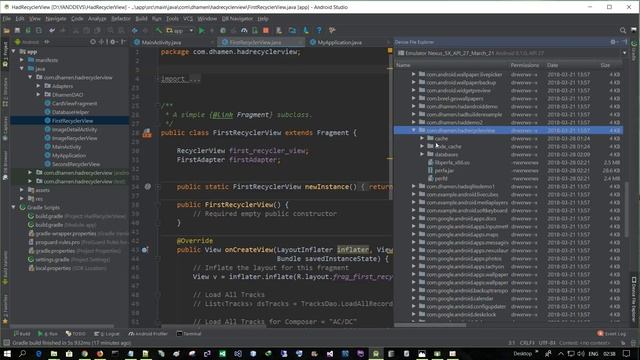Screen dimensions: 640x360
Task: Click the Search Everywhere magnifier icon
Action: point(622,30)
